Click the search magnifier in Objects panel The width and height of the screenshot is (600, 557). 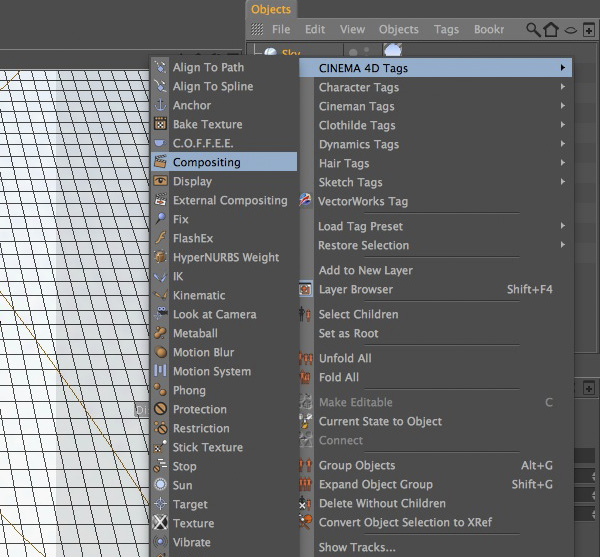tap(533, 29)
